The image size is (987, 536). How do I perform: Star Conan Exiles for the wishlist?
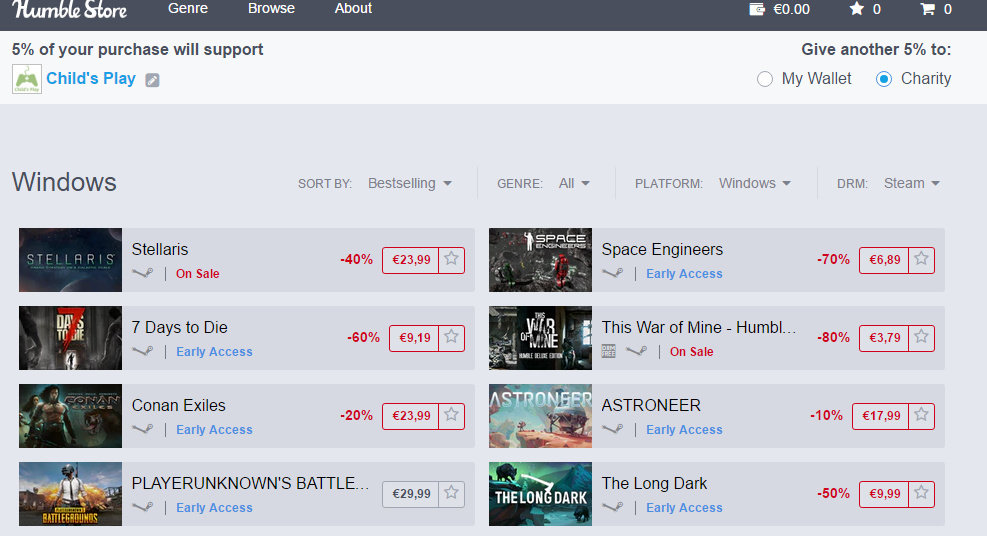click(x=451, y=415)
